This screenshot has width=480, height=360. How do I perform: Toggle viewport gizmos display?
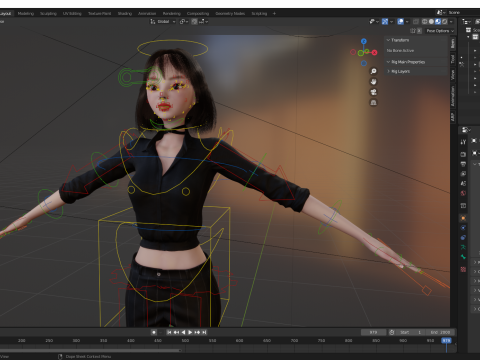click(385, 22)
